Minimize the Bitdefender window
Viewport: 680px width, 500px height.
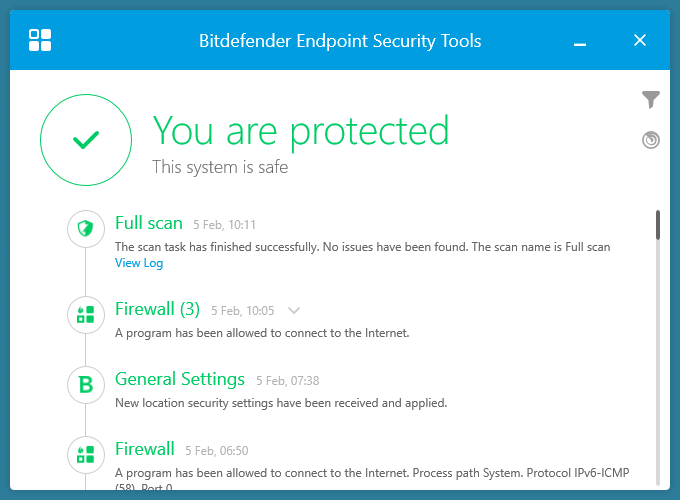tap(580, 41)
